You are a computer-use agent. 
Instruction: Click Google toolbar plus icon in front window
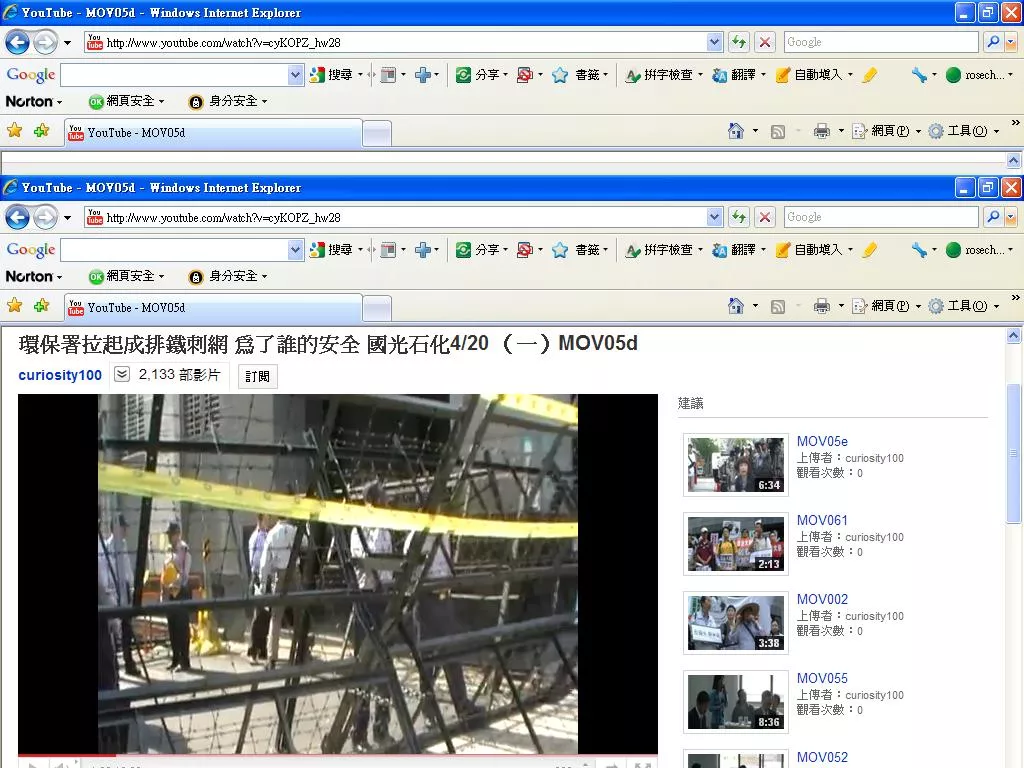(423, 249)
